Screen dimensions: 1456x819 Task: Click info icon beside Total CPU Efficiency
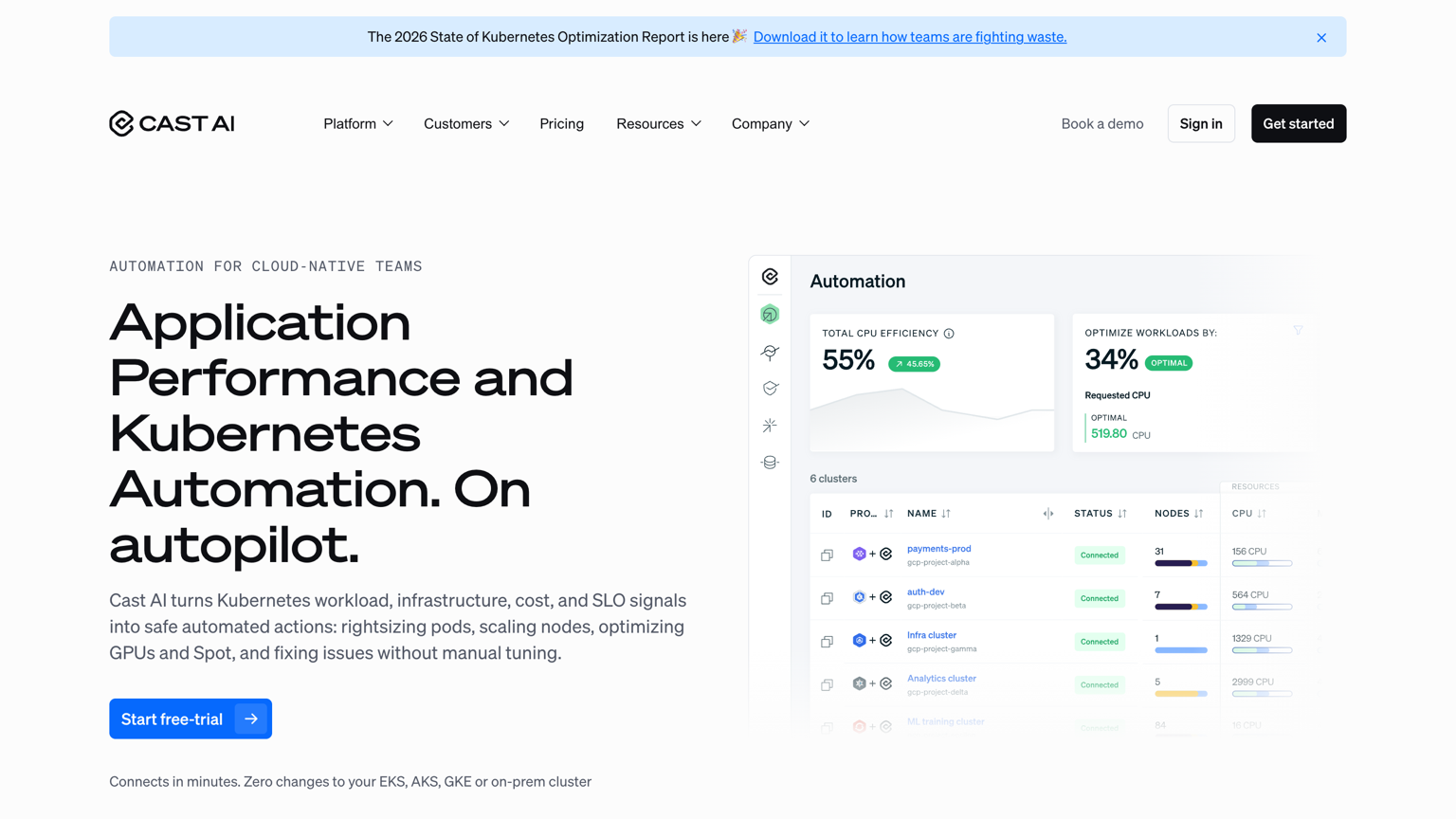point(949,334)
